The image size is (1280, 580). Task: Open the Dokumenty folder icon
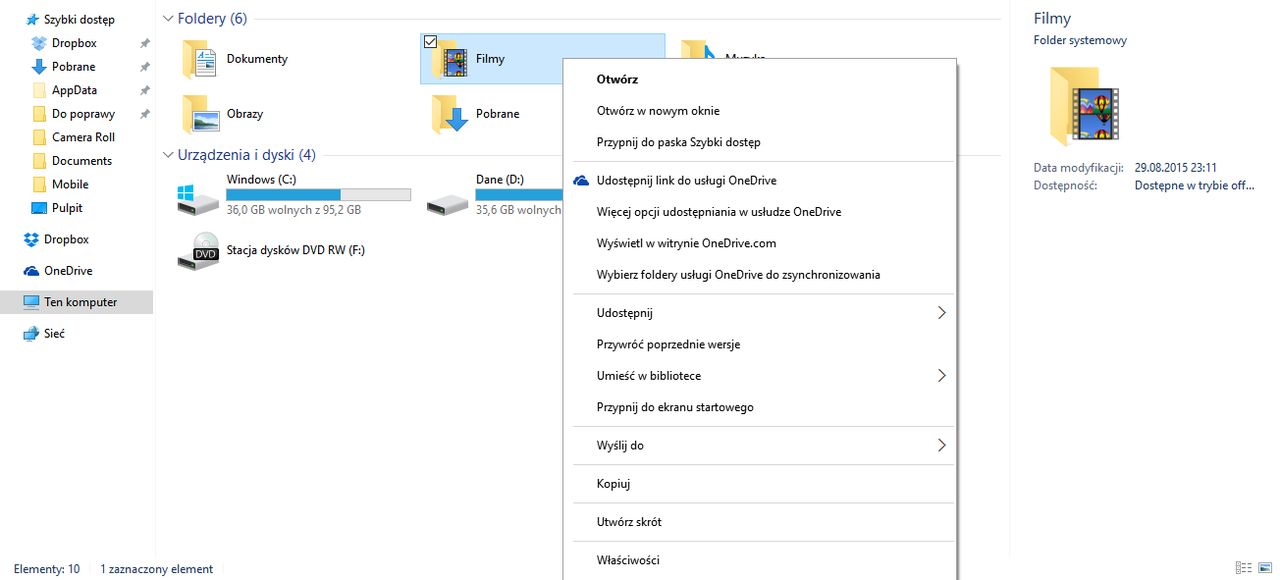click(x=199, y=59)
